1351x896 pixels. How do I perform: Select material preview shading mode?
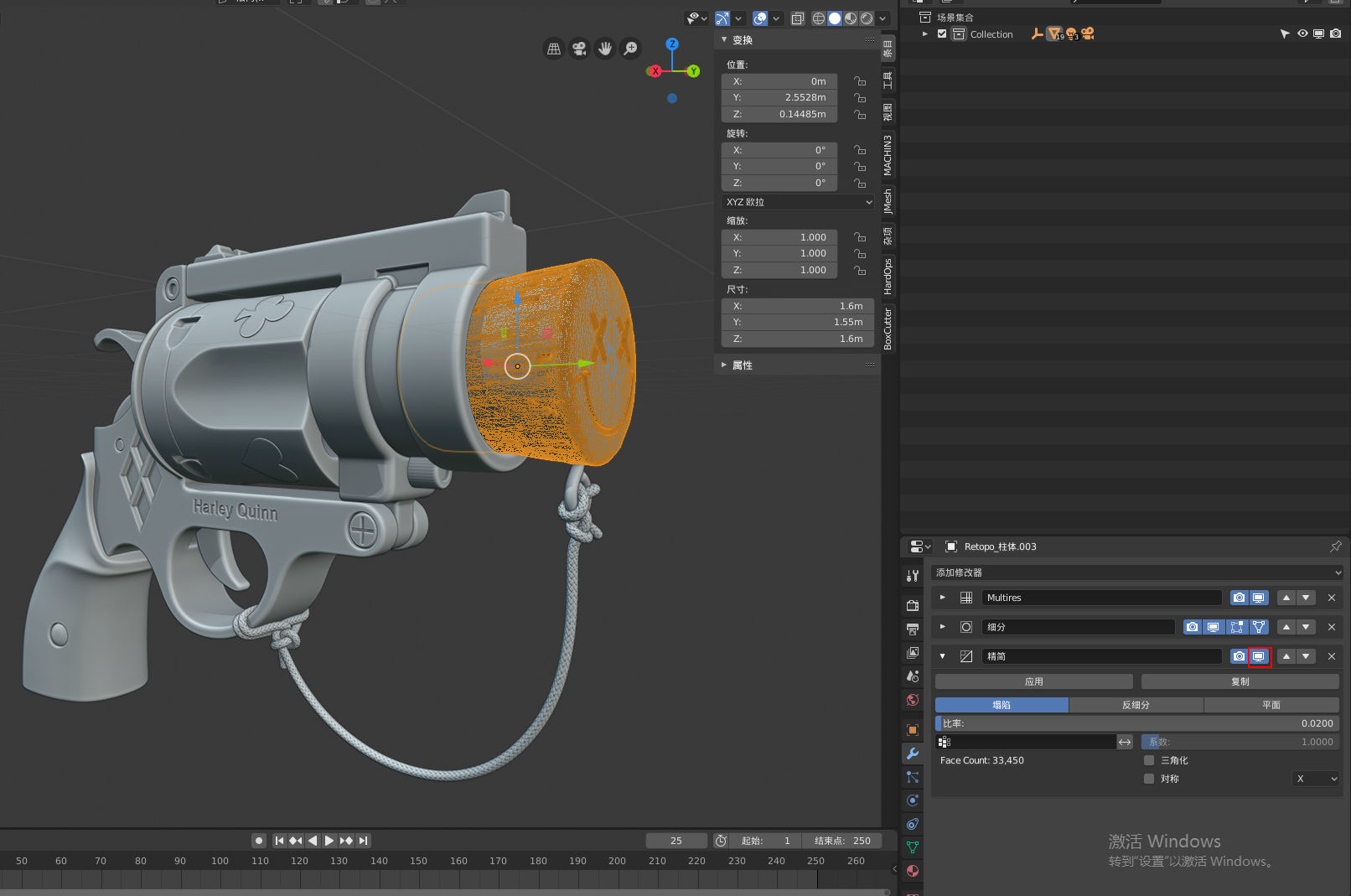coord(851,18)
